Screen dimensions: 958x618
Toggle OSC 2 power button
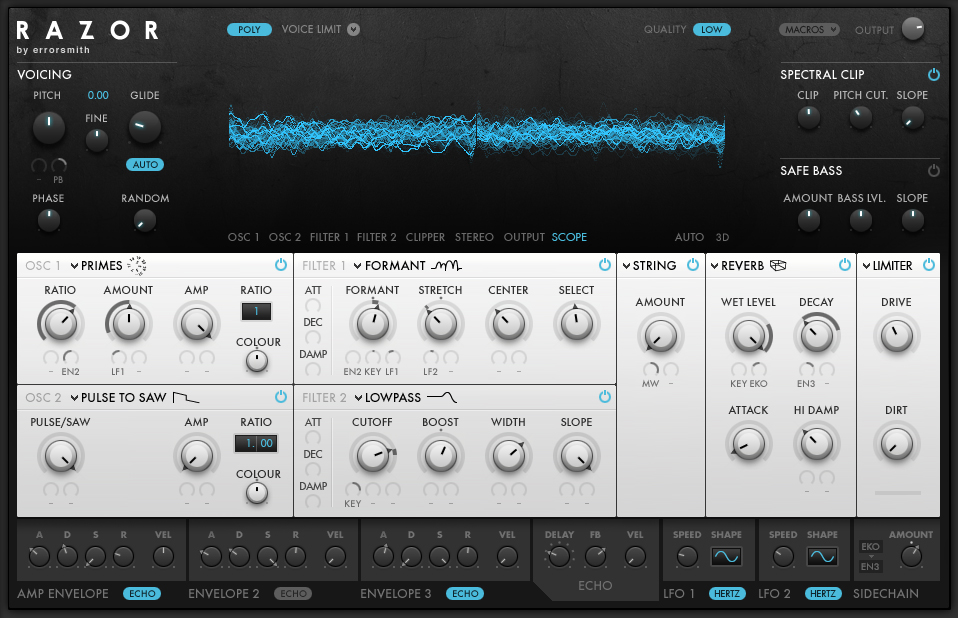[x=280, y=397]
